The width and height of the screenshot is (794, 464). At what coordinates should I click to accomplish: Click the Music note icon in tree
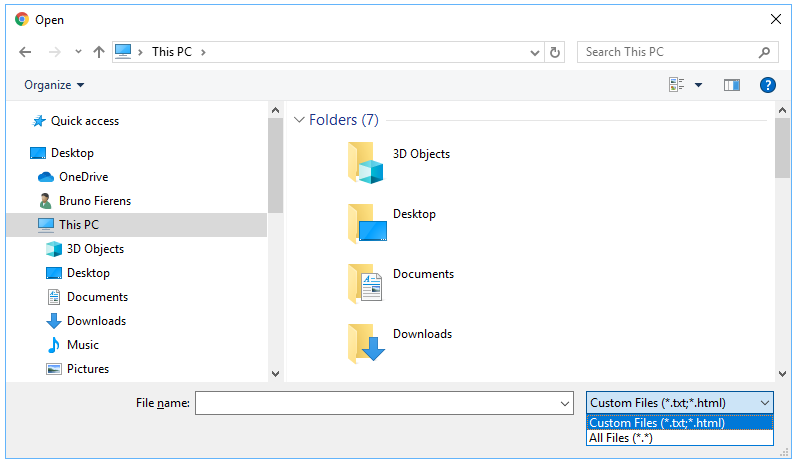(53, 345)
